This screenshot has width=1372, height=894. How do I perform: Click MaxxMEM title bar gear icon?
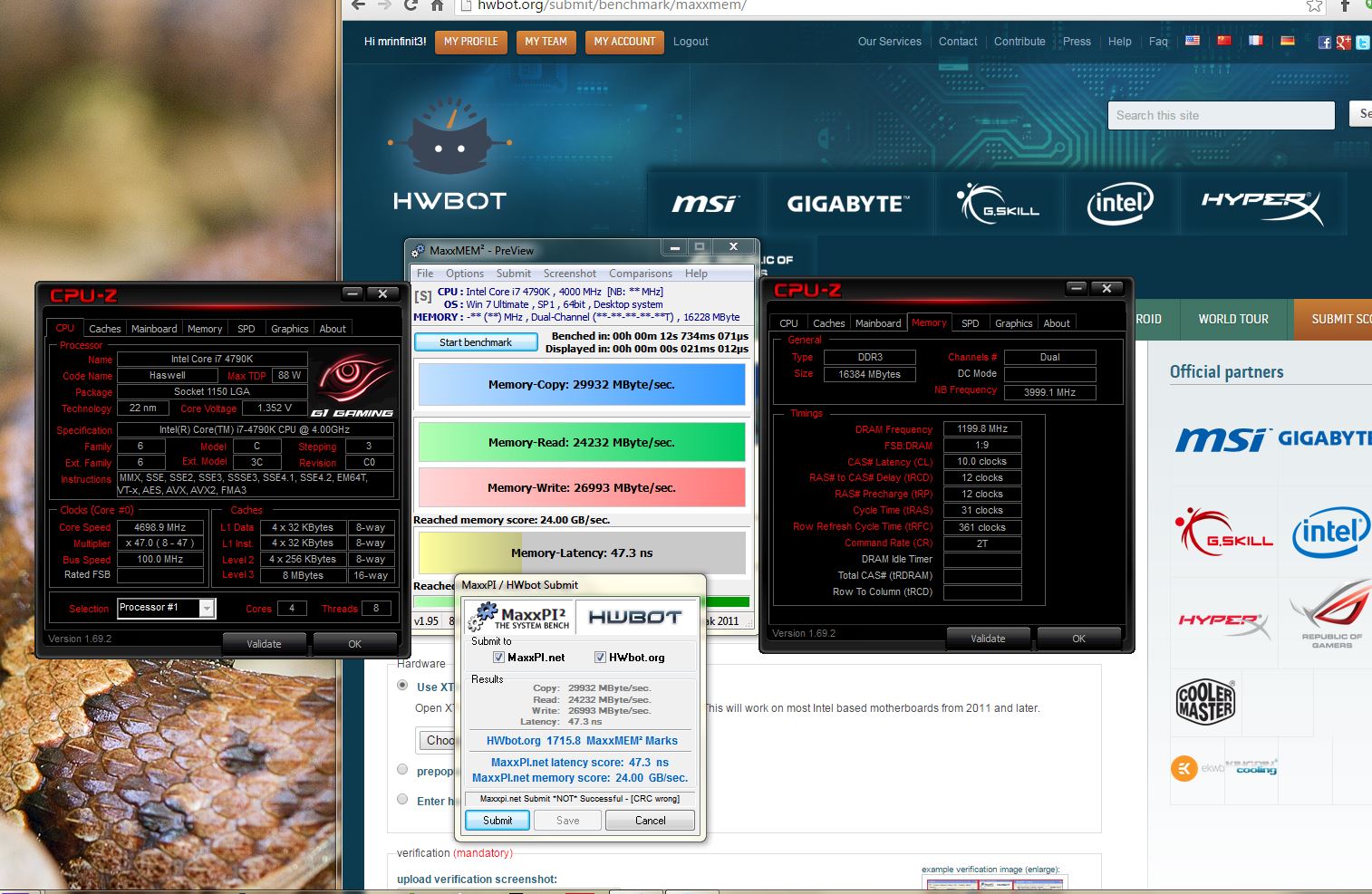(x=418, y=250)
